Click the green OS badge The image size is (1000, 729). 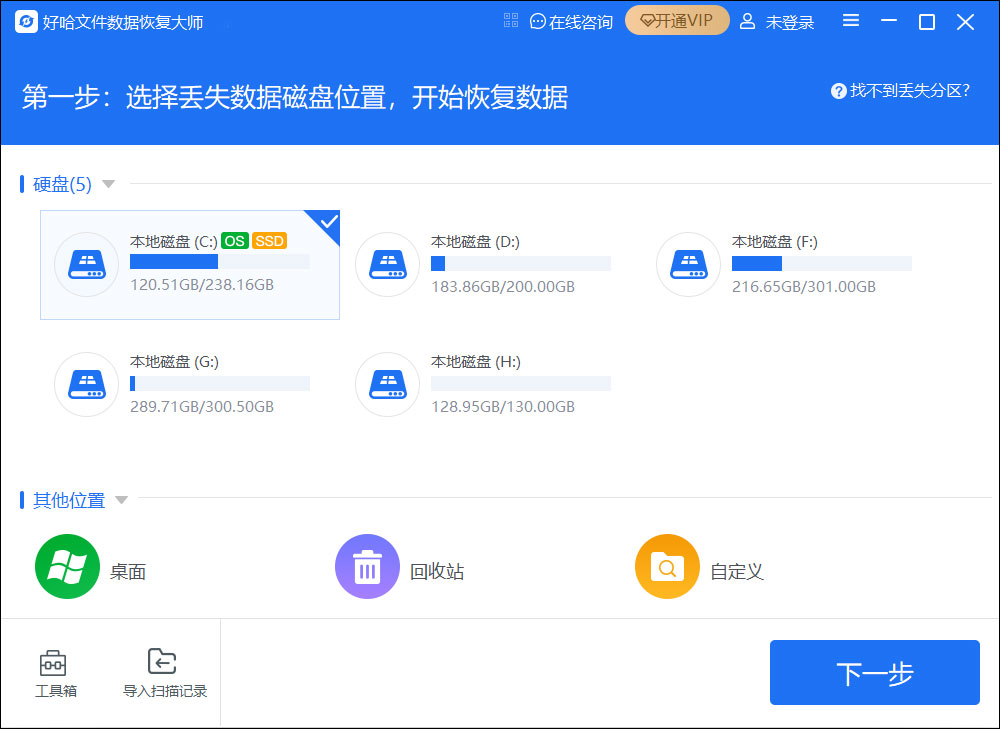[235, 241]
